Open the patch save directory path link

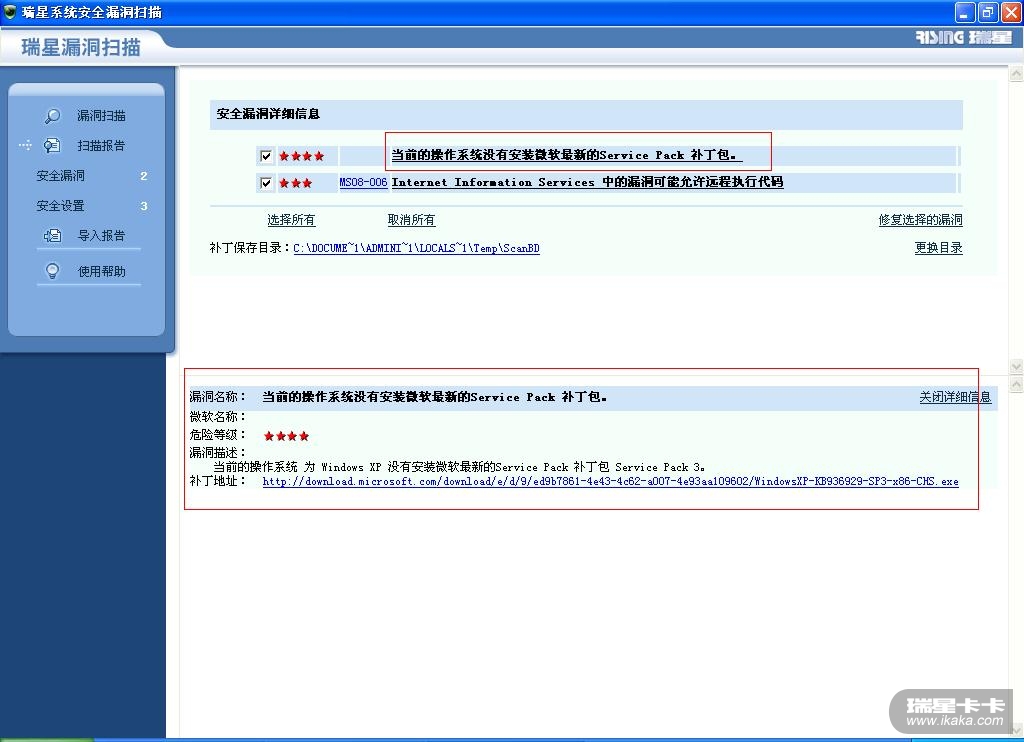(x=417, y=248)
